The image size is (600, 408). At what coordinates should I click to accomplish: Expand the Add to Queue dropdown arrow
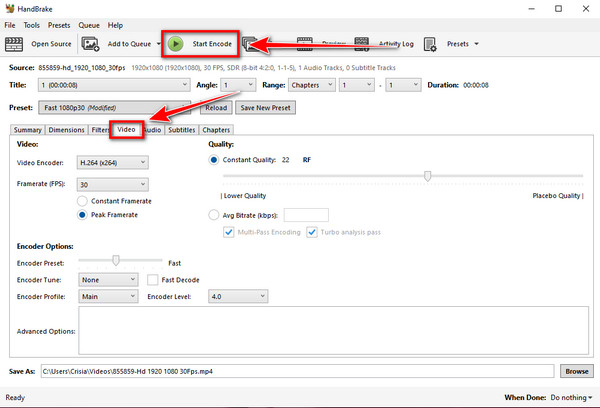click(x=158, y=44)
